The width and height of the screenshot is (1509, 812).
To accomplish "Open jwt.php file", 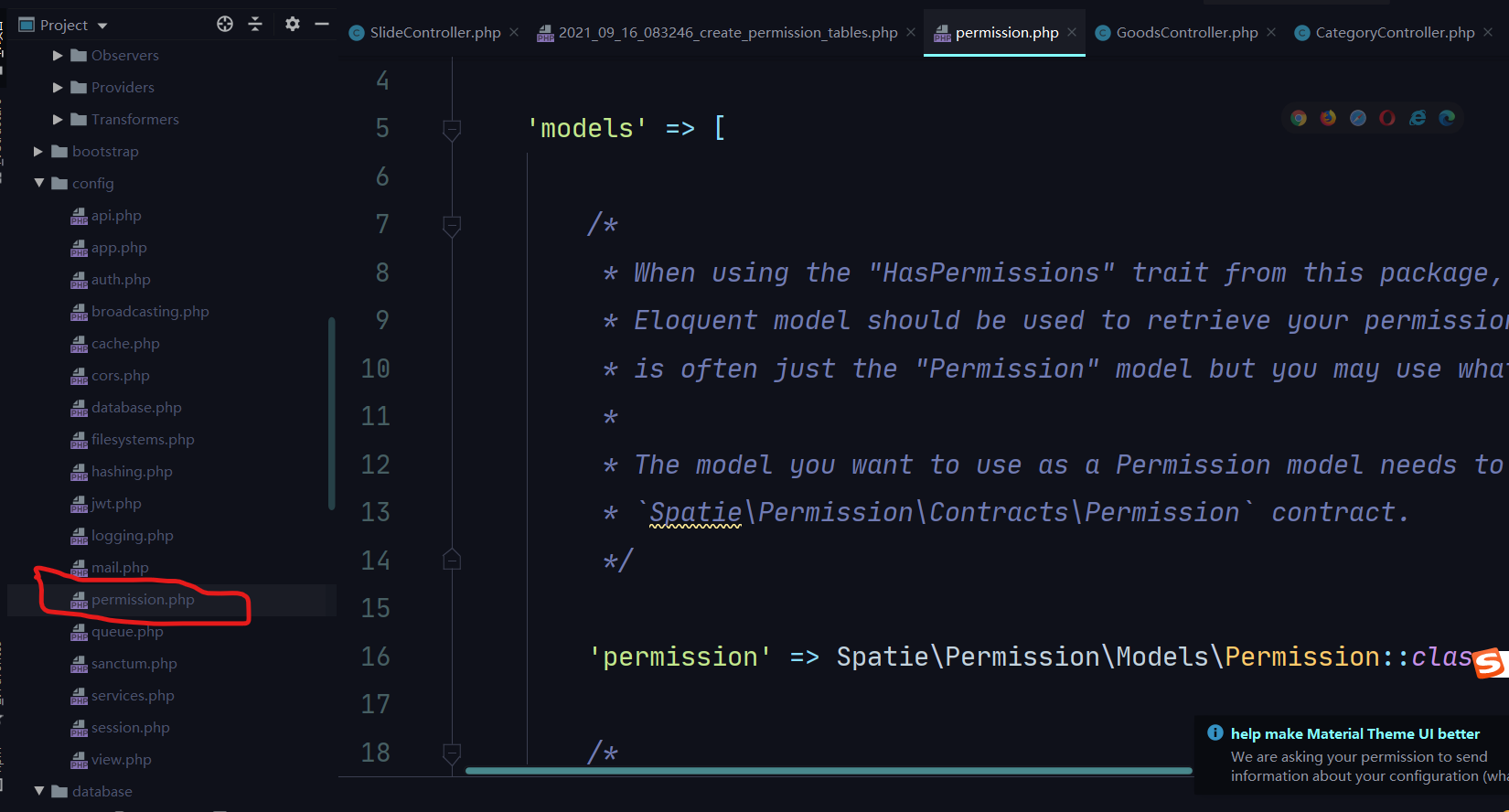I will coord(116,504).
